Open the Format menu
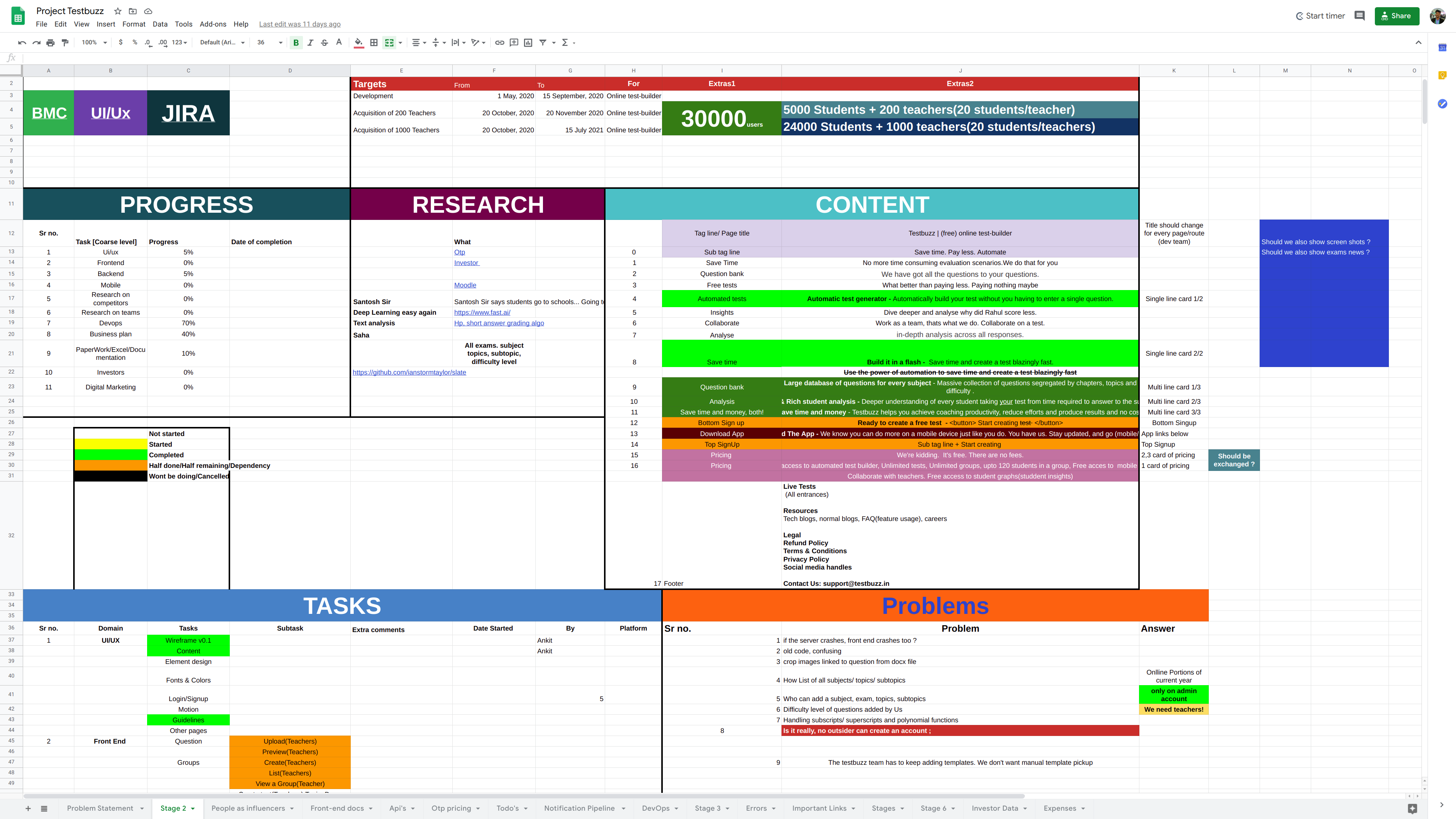Screen dimensions: 1456x819 (x=133, y=24)
